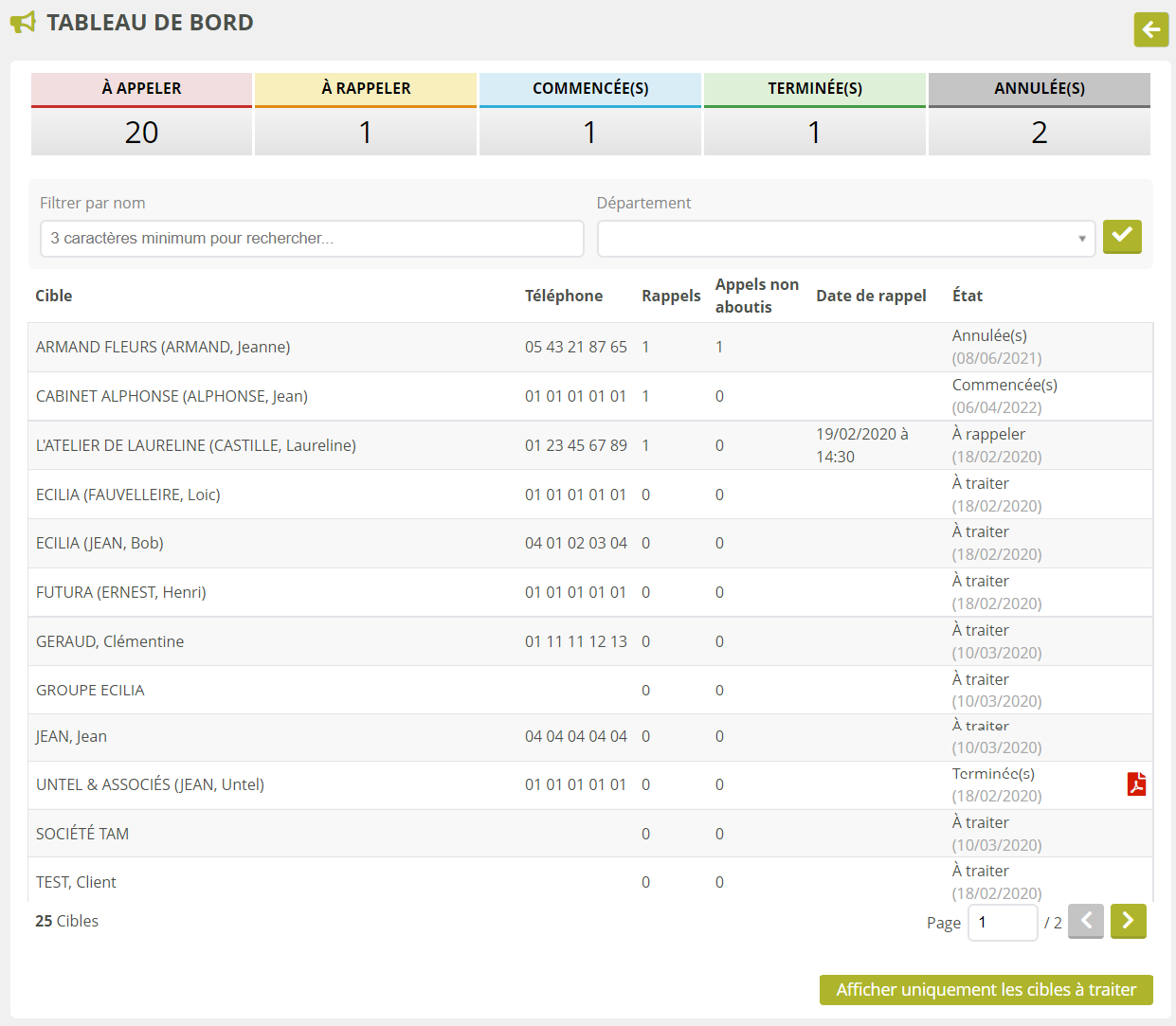1176x1026 pixels.
Task: Go to next page of targets
Action: click(1128, 921)
